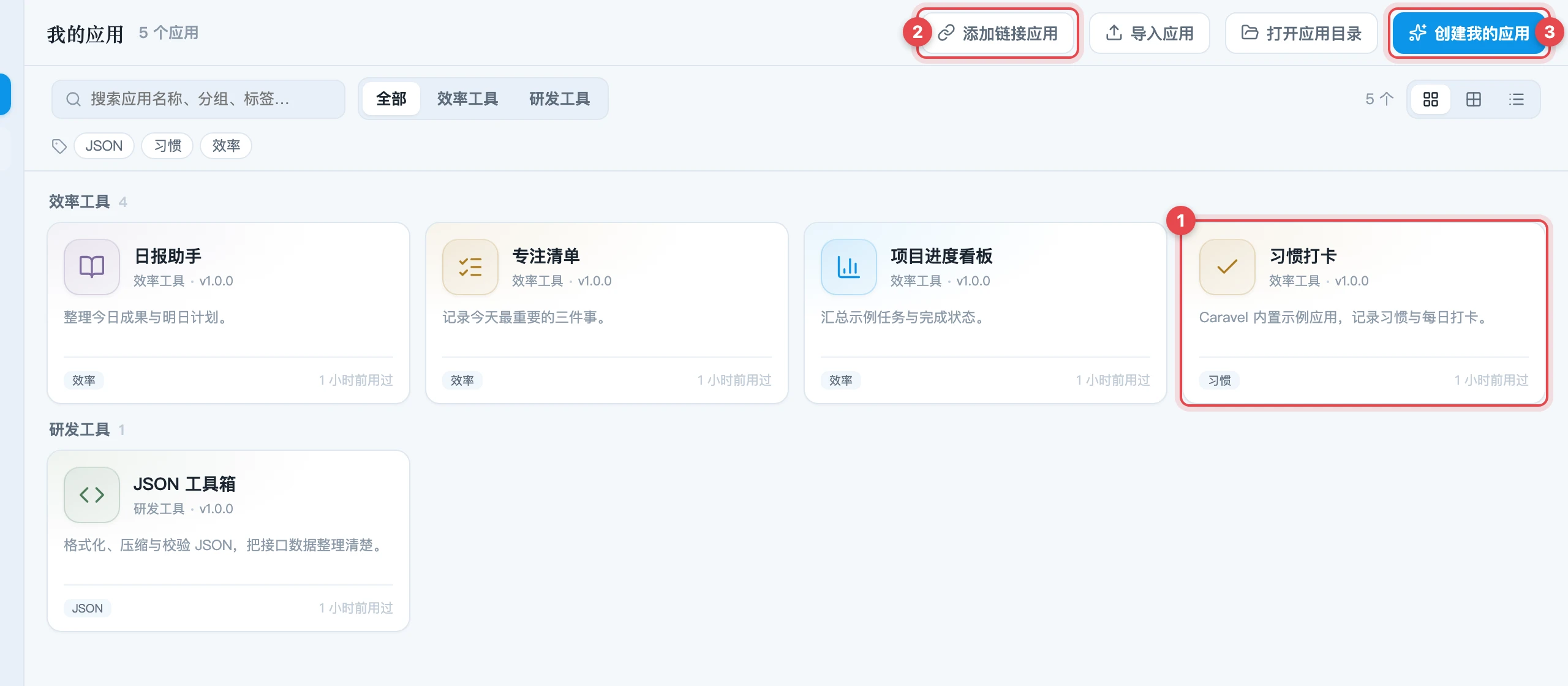Switch to compact grid view icon
Viewport: 1568px width, 686px height.
1474,99
